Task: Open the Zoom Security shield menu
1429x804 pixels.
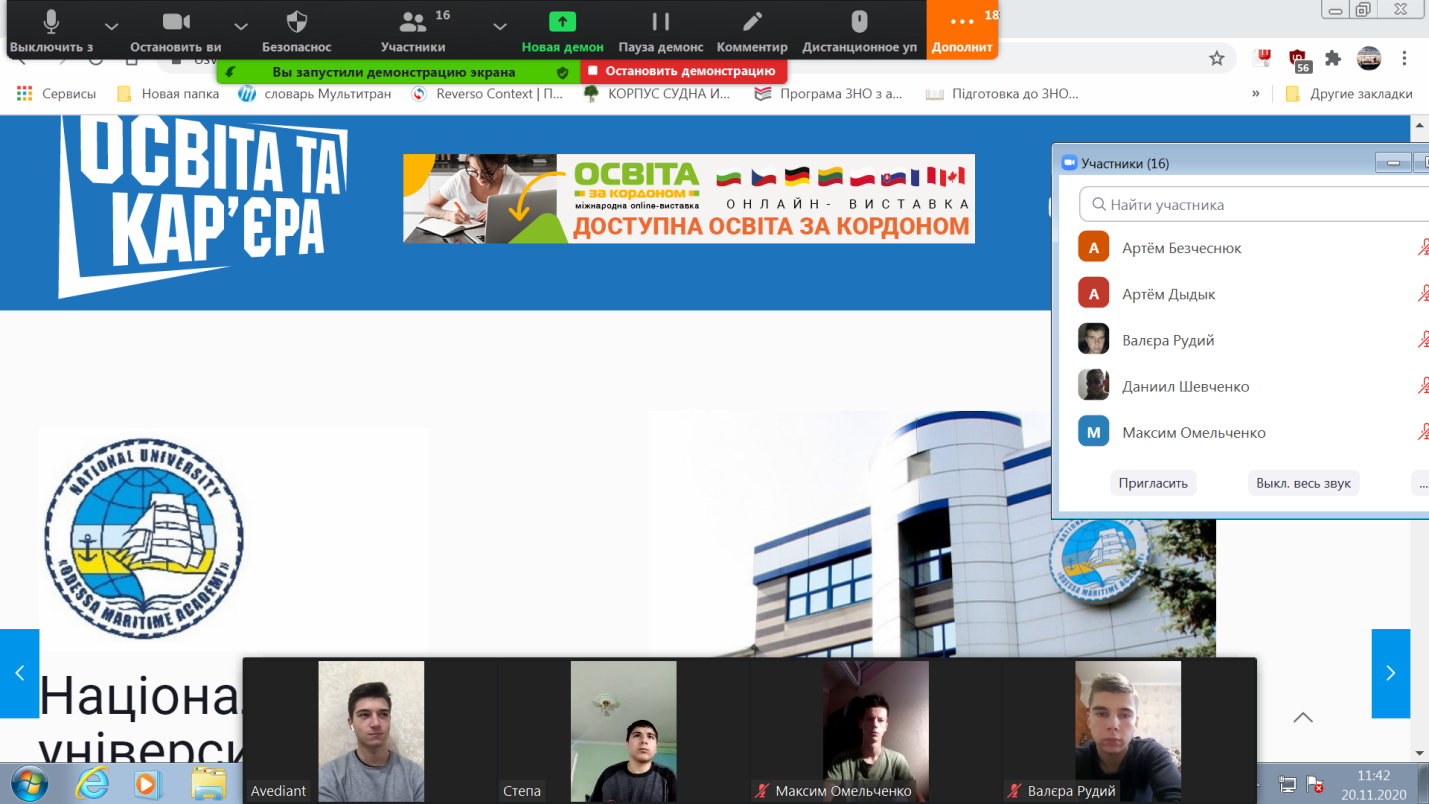Action: pos(296,29)
